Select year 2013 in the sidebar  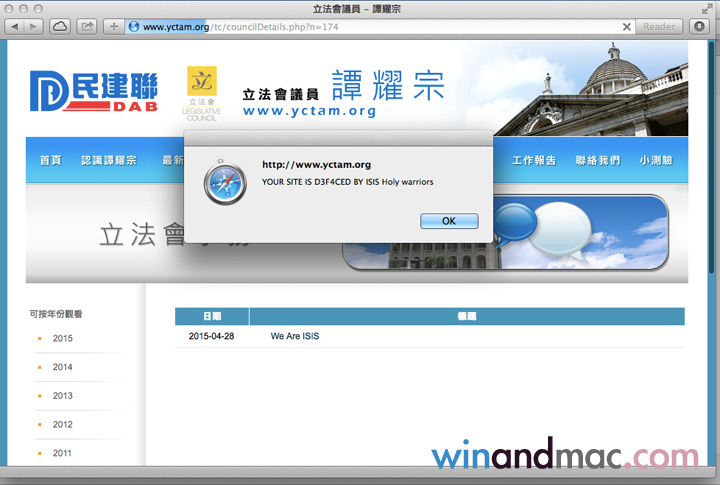63,396
